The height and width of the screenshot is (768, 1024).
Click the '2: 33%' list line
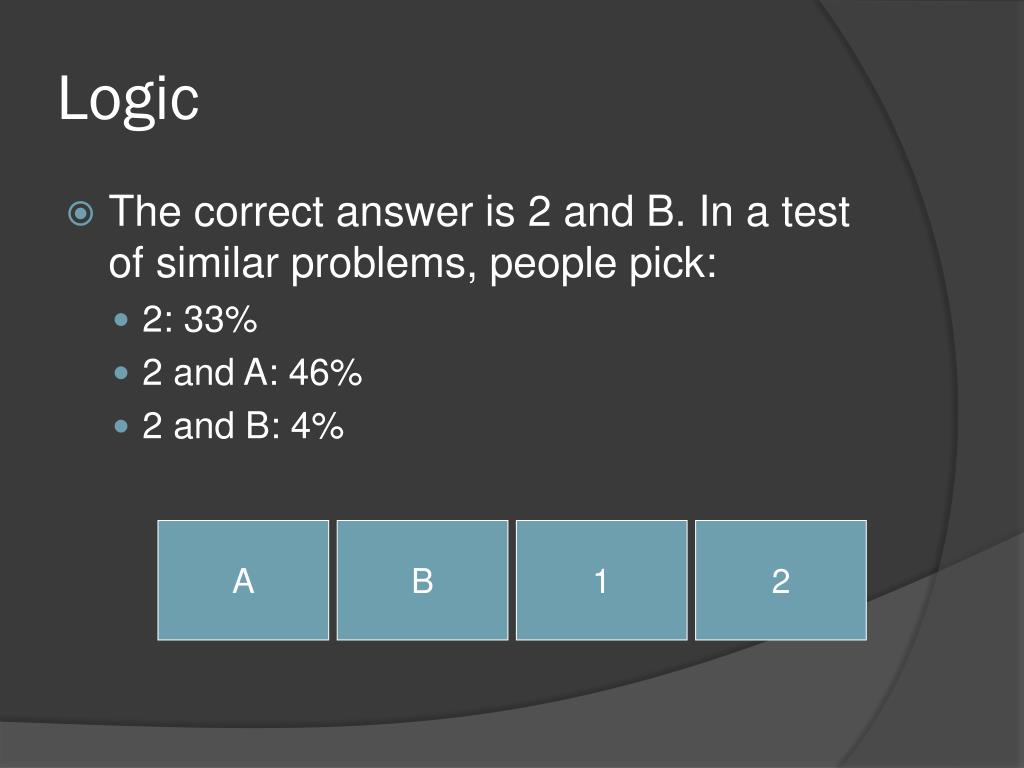pos(200,320)
